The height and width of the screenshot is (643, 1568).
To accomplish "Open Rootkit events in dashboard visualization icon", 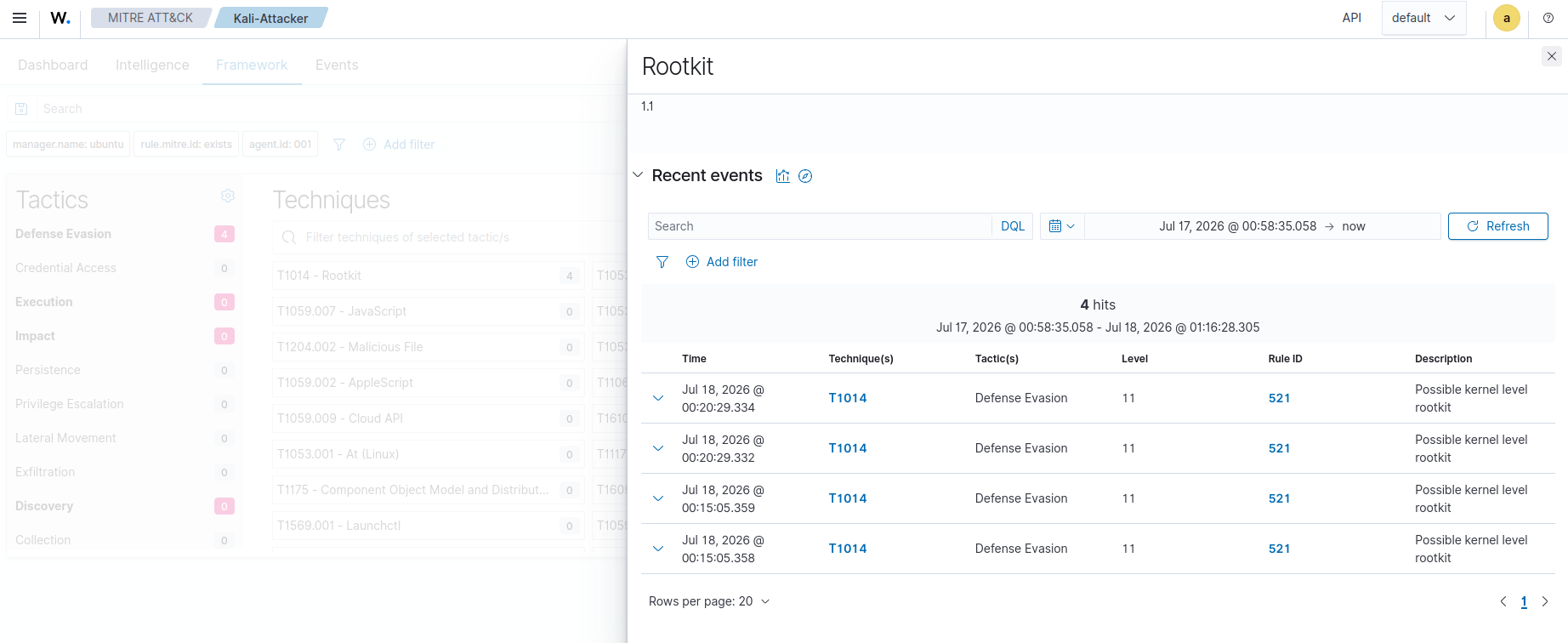I will pos(783,176).
